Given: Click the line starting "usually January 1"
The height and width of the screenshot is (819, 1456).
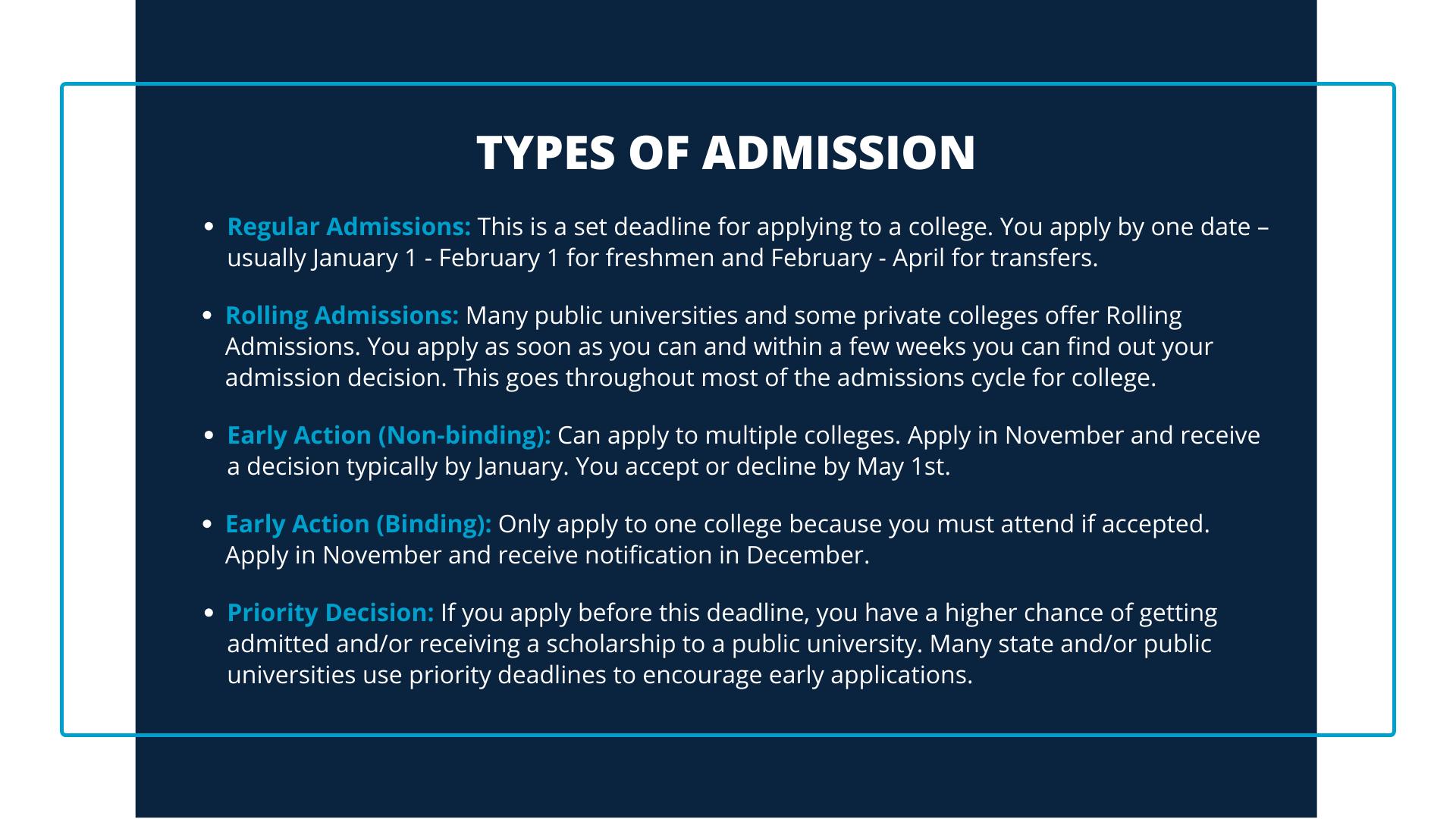Looking at the screenshot, I should (x=662, y=258).
